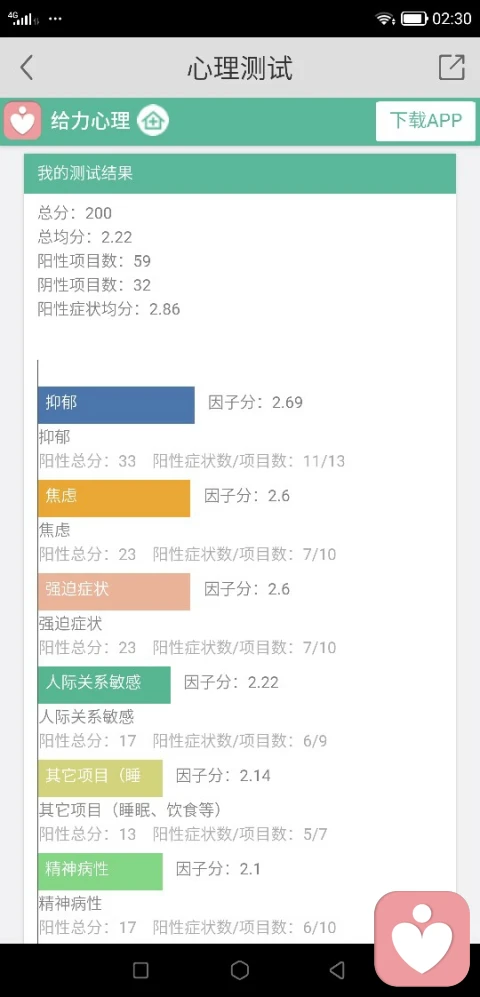Select the orange 焦虑 bar
The image size is (480, 997).
coord(114,498)
